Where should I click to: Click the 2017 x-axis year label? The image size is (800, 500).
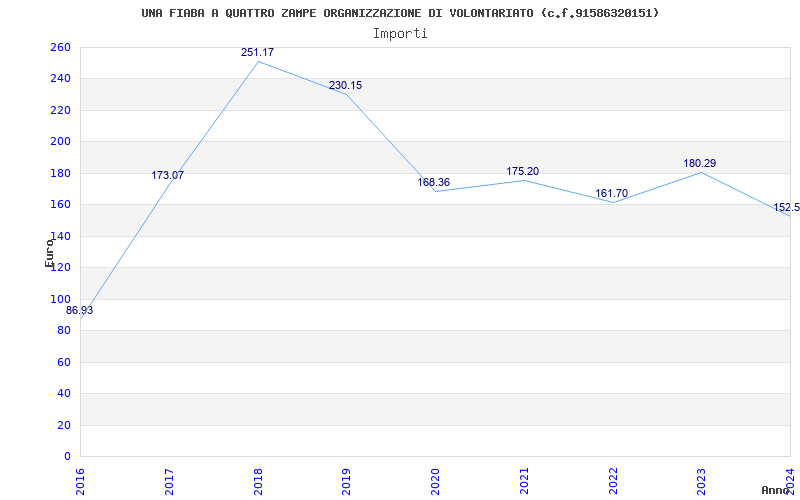169,482
